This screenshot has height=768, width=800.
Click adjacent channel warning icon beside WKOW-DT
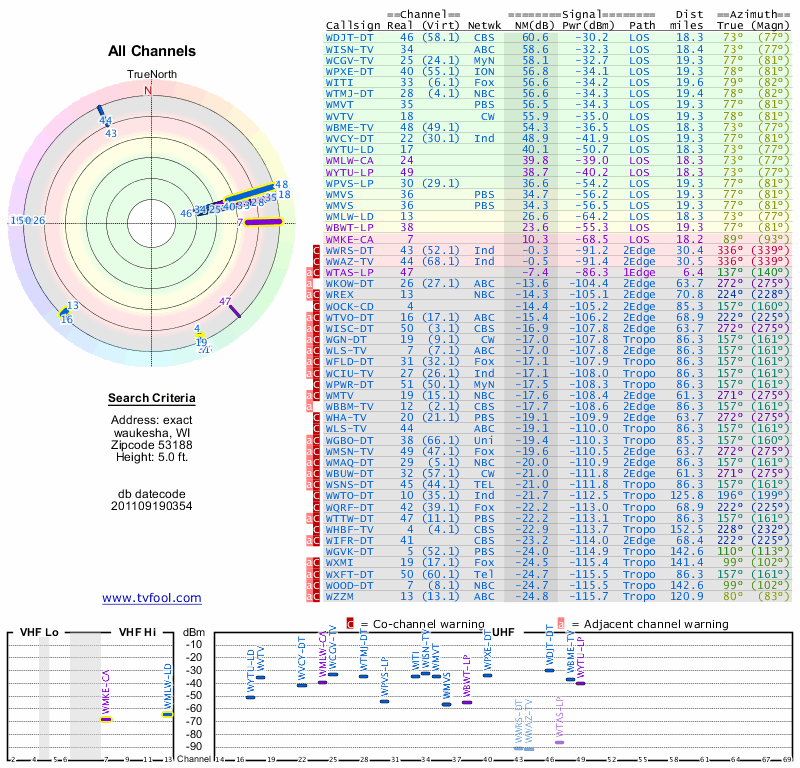coord(311,283)
